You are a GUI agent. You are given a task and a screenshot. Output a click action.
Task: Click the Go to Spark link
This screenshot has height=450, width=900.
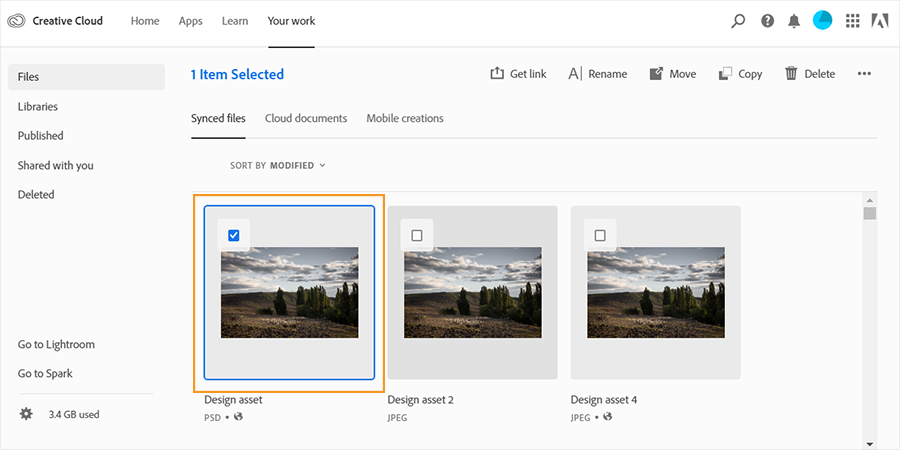45,374
